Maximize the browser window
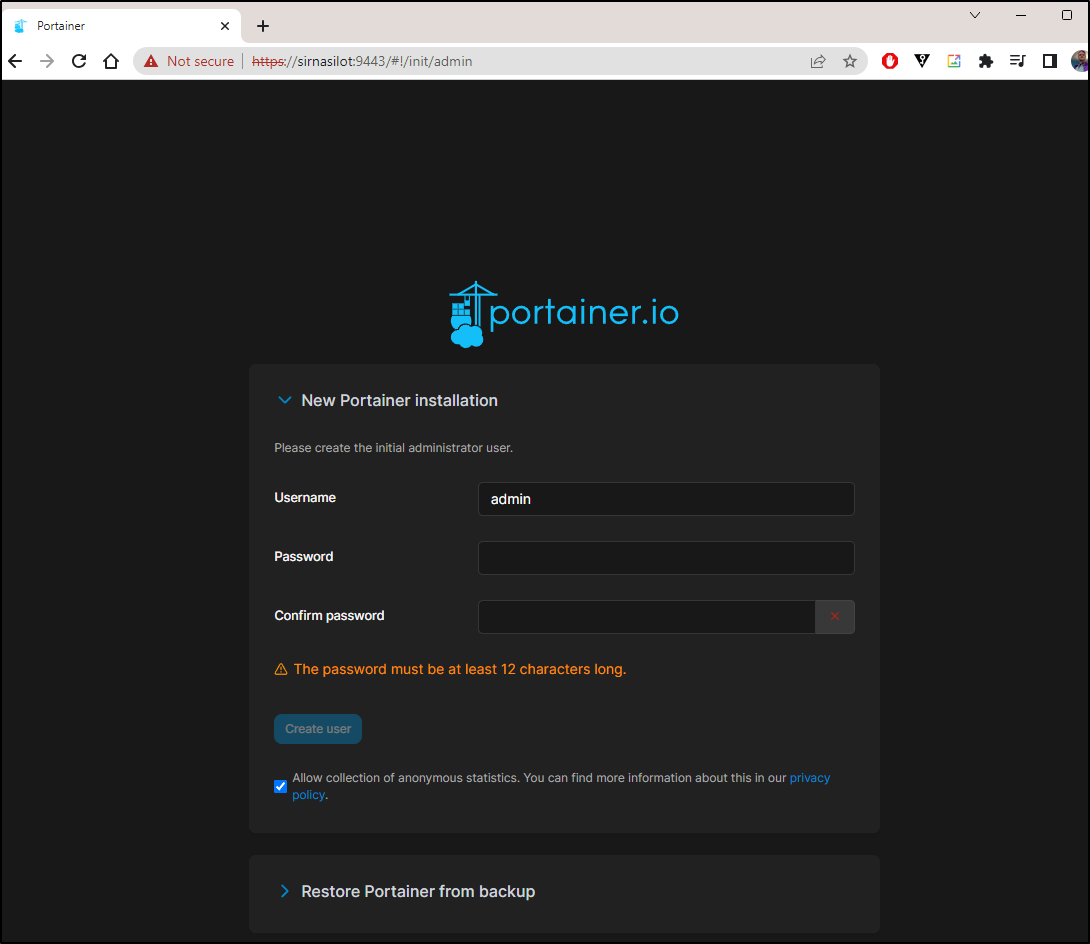This screenshot has height=944, width=1090. (x=1066, y=15)
